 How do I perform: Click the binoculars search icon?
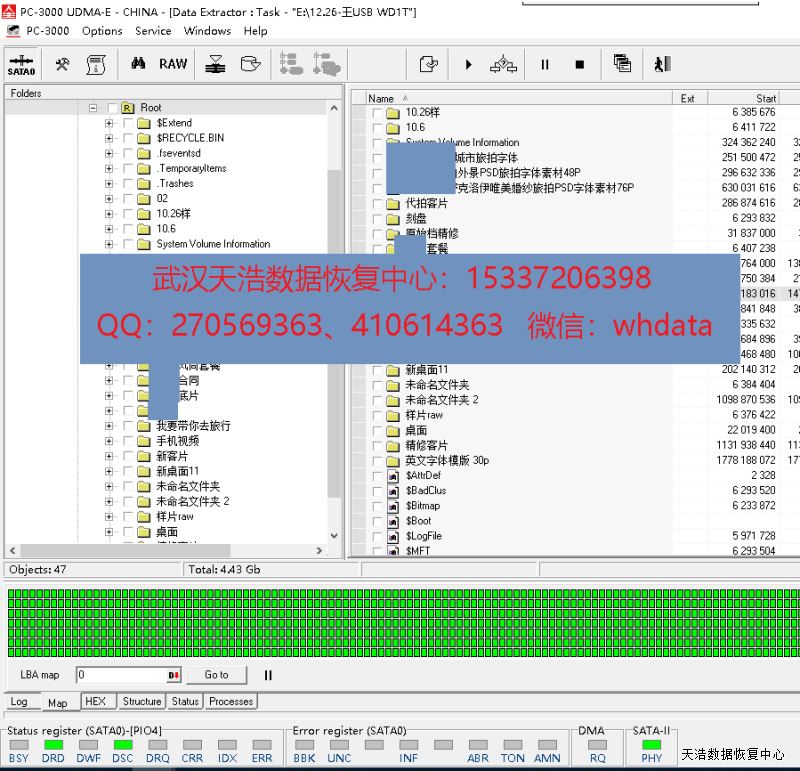139,64
